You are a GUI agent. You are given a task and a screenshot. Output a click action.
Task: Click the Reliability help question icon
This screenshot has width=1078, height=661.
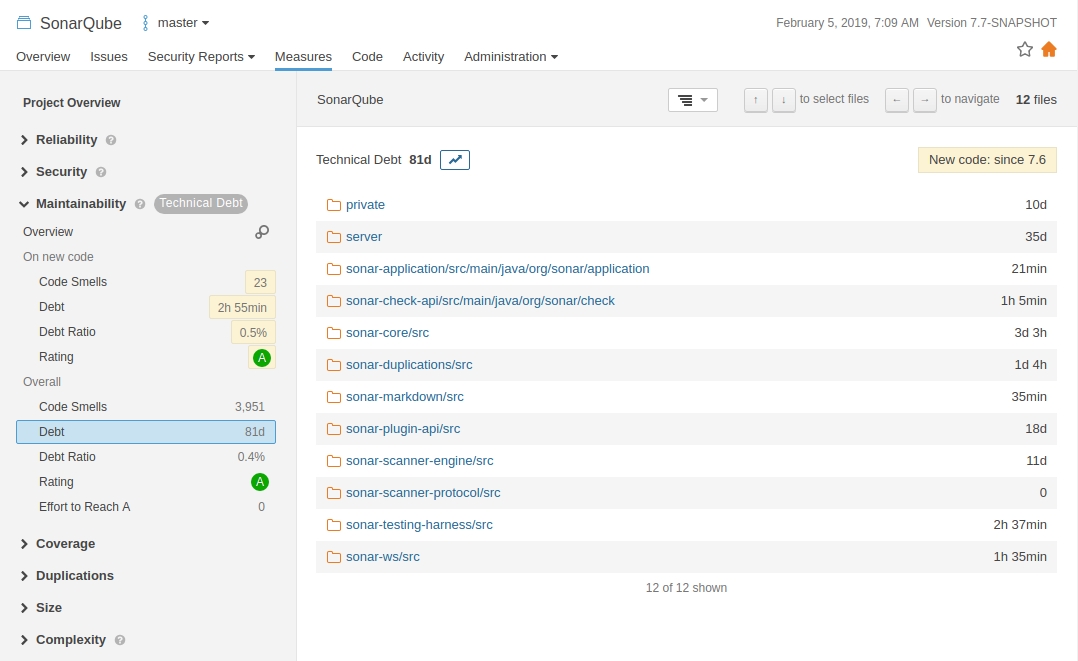(x=111, y=140)
